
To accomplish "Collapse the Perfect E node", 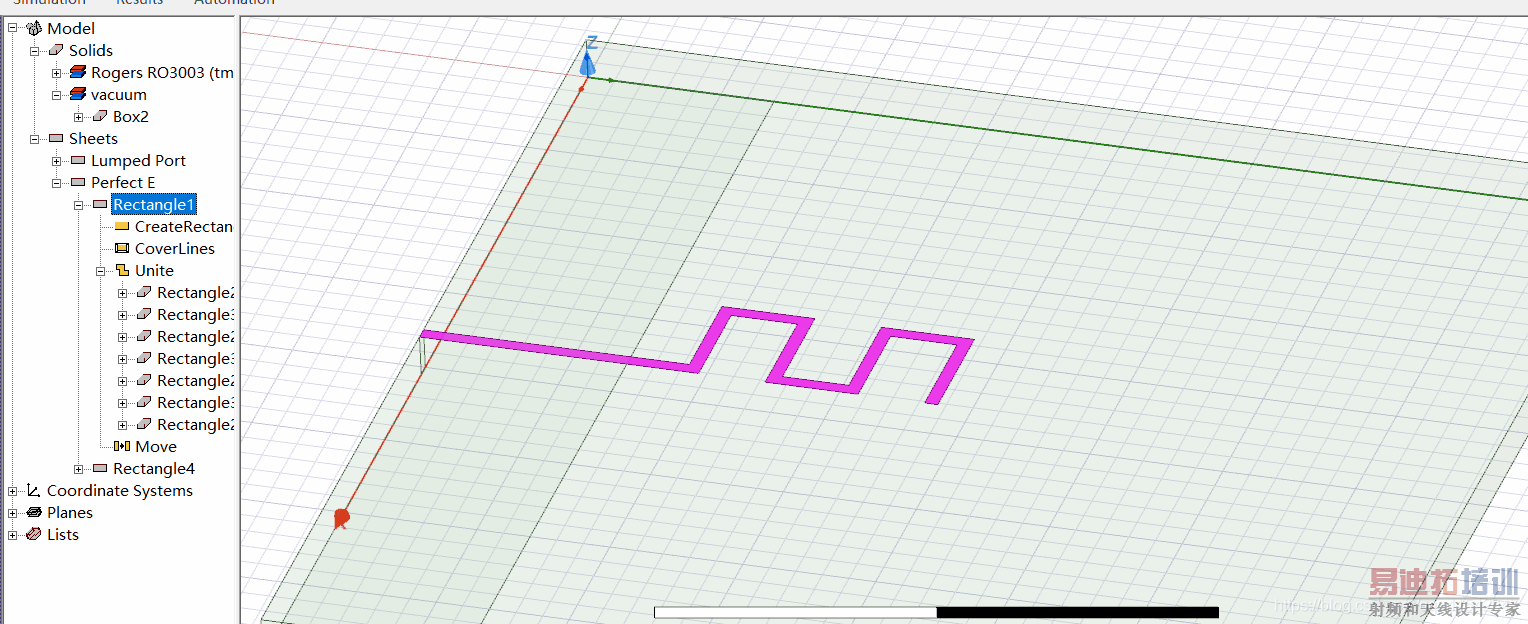I will 57,182.
